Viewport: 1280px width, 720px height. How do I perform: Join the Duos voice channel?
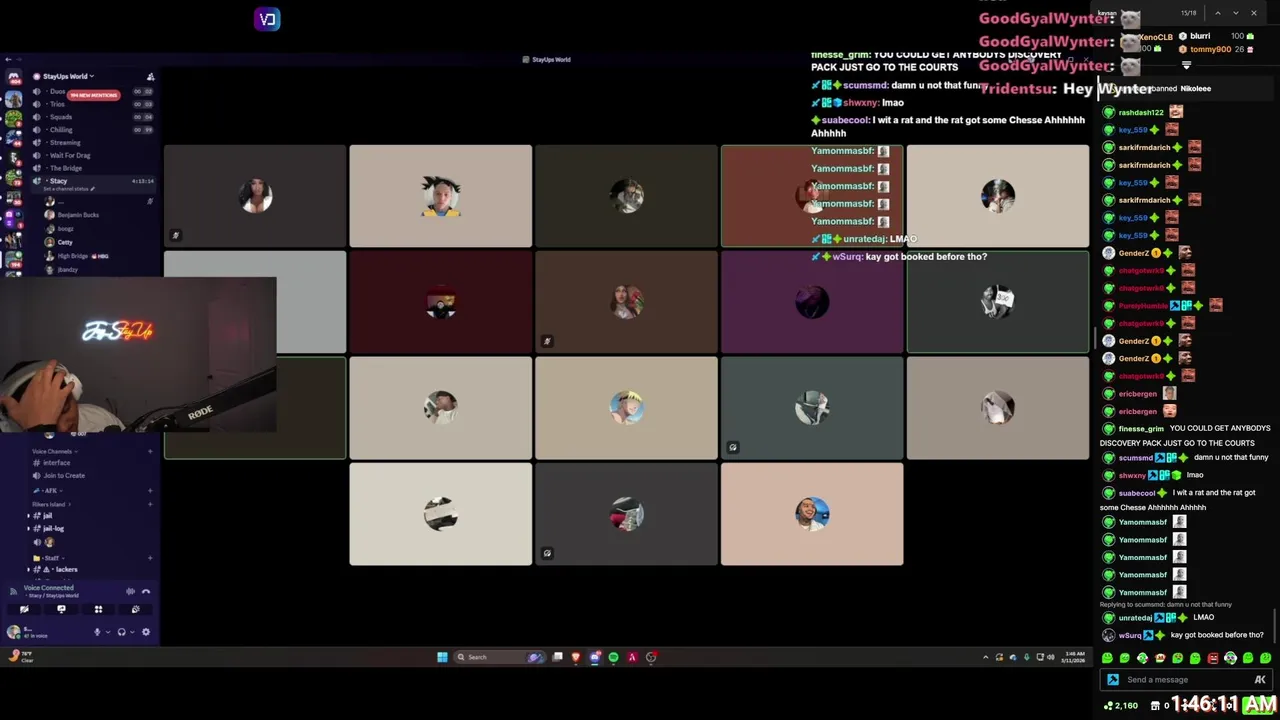[x=57, y=91]
